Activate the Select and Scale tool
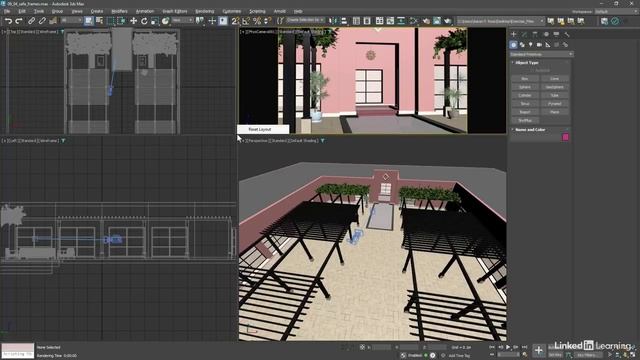640x360 pixels. [x=155, y=21]
